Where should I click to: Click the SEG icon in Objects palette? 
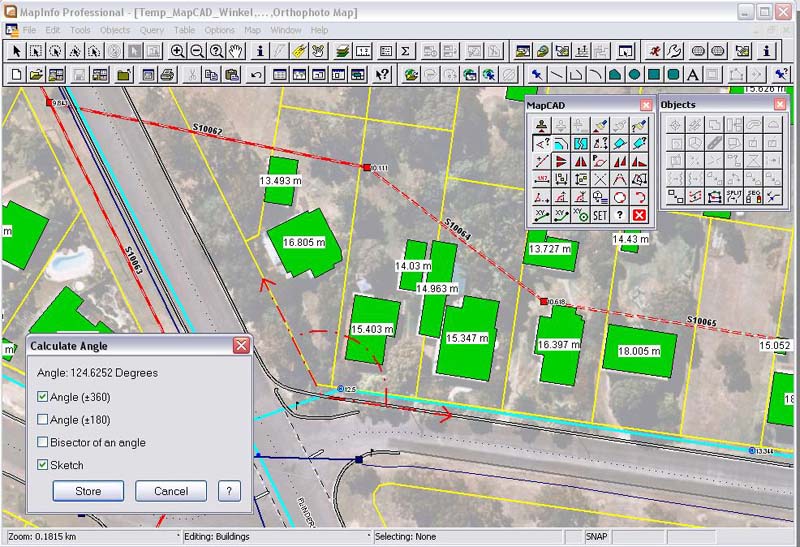coord(754,196)
